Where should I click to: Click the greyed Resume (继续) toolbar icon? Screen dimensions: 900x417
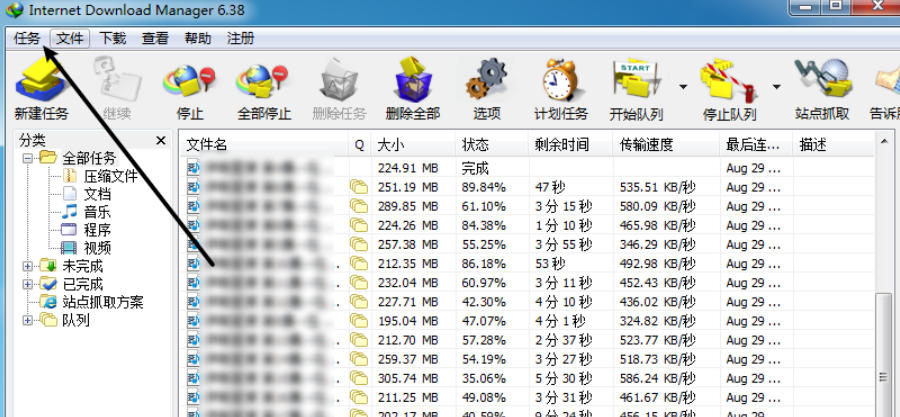pos(117,80)
